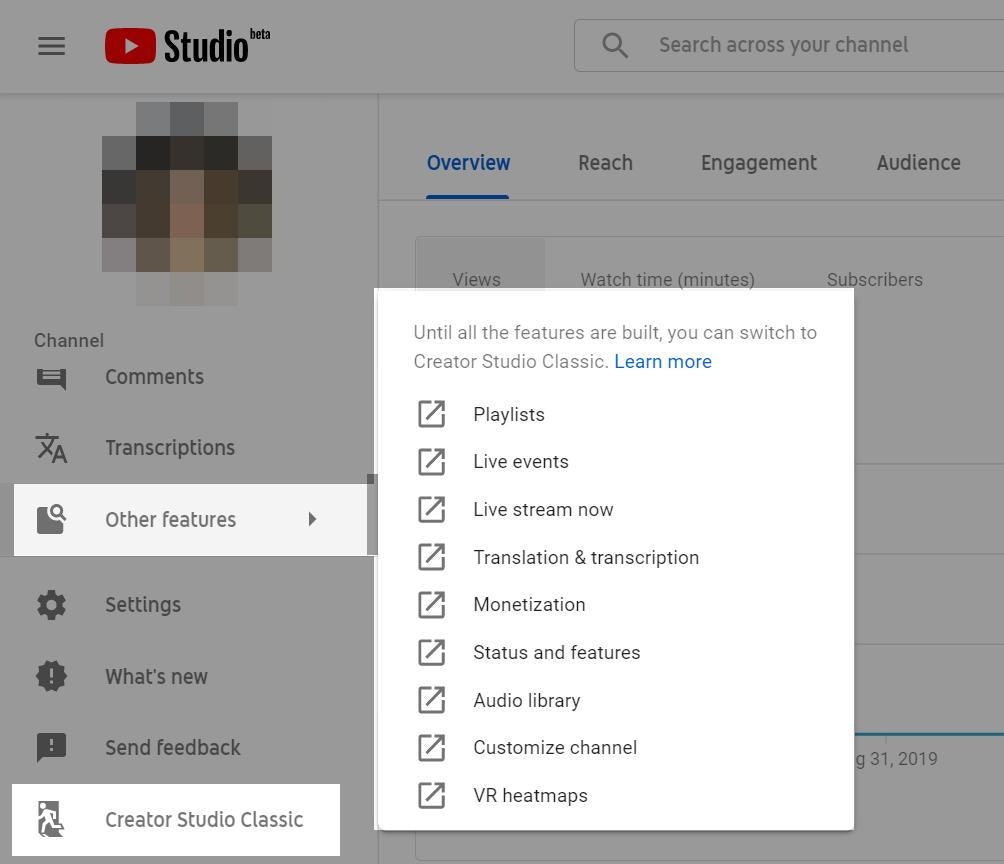Open the Monetization page

pos(529,604)
